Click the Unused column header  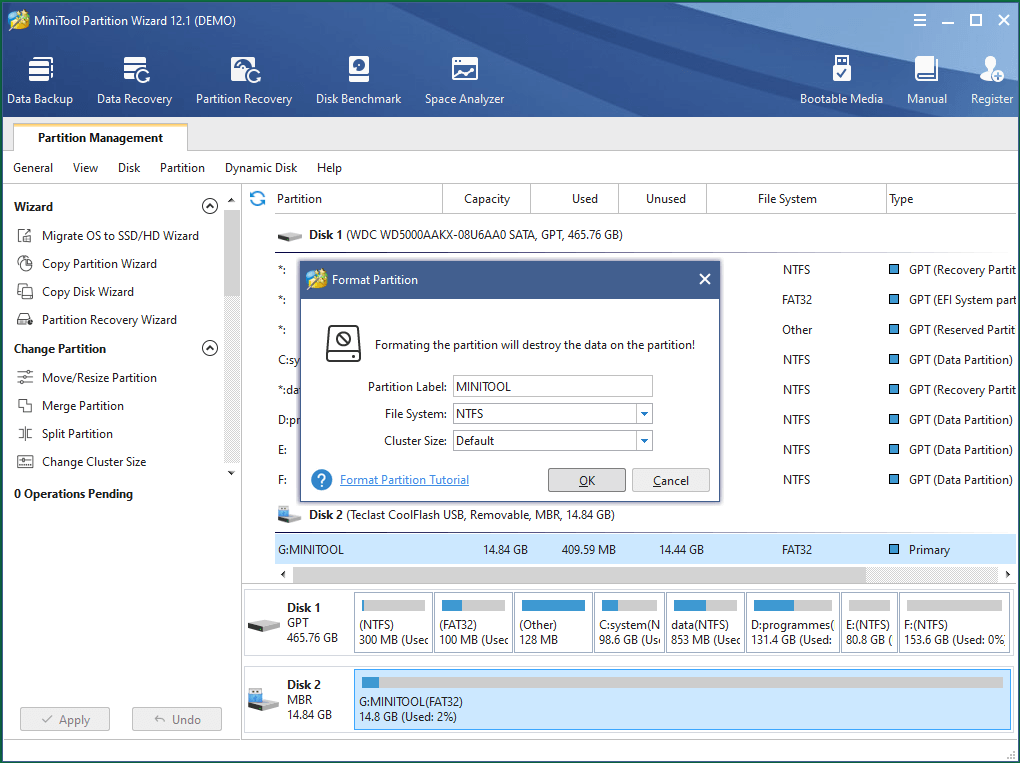pos(663,198)
